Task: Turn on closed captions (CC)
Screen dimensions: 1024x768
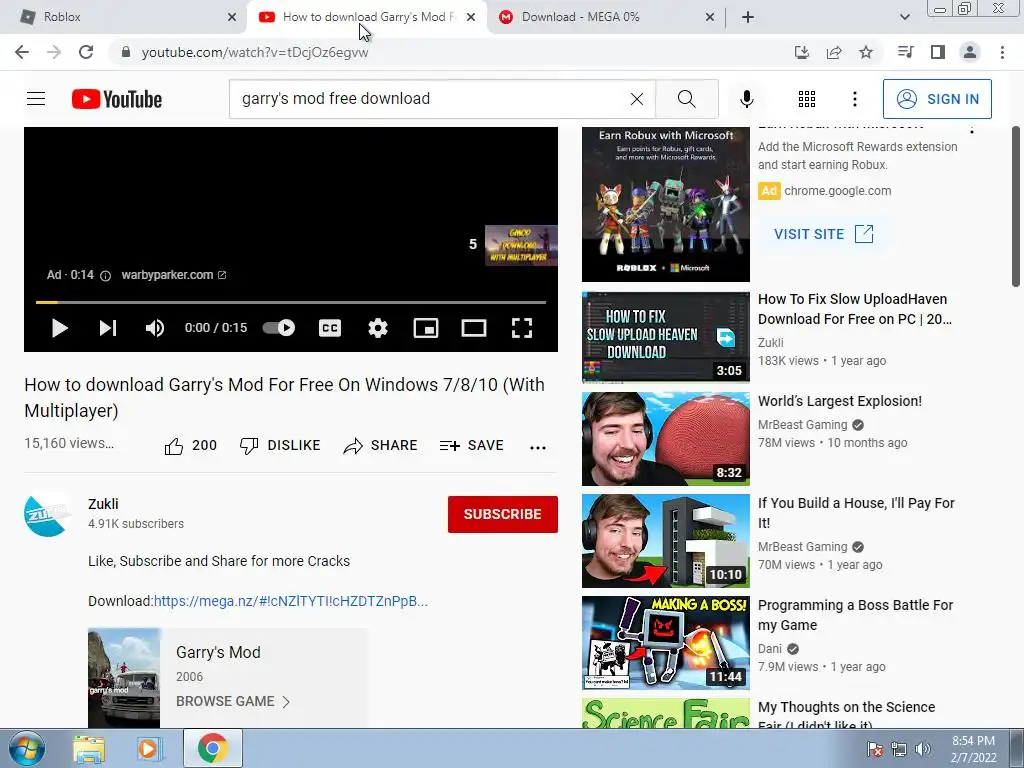Action: pyautogui.click(x=330, y=328)
